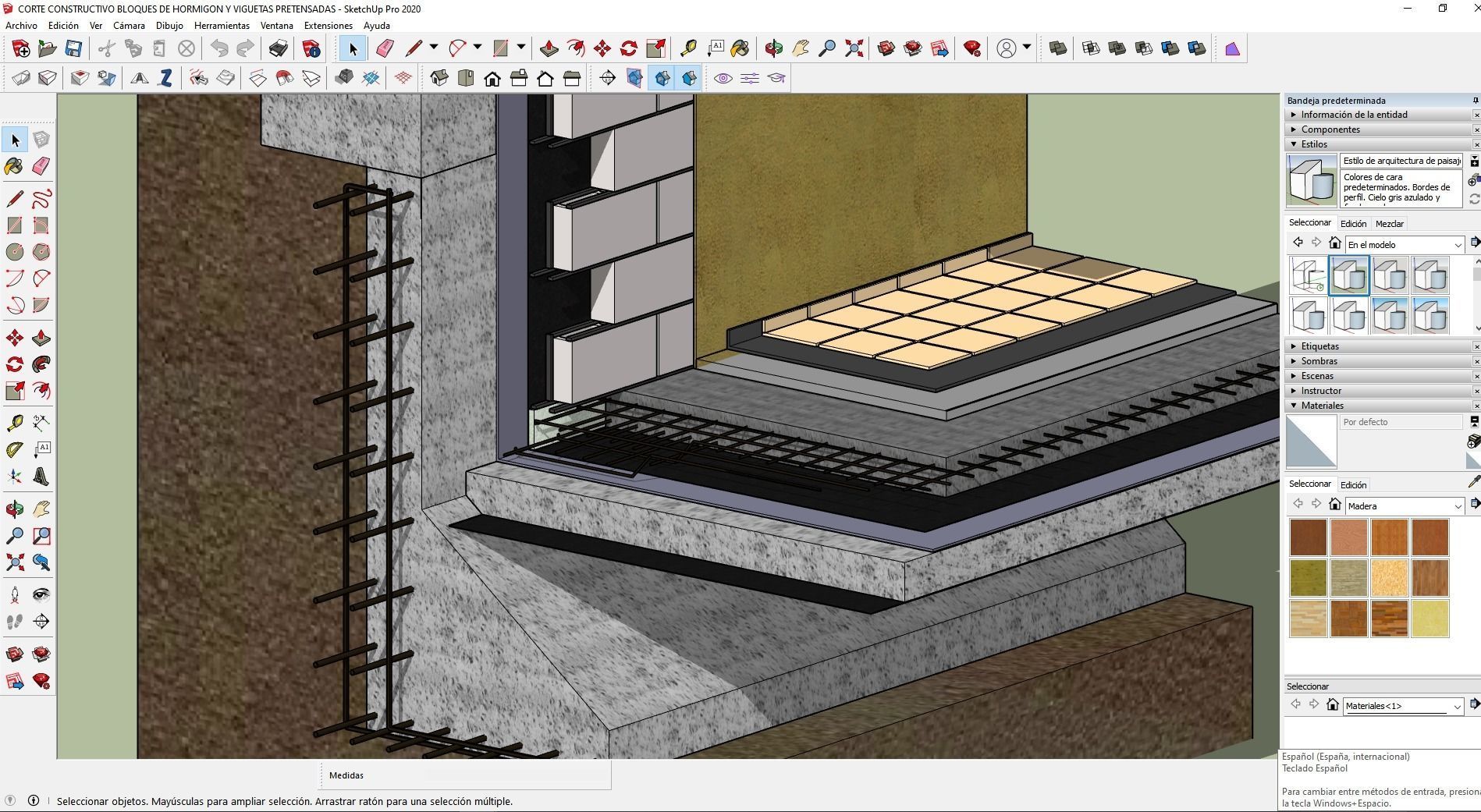Select the Pan hand tool in left toolbar
Viewport: 1481px width, 812px height.
41,509
